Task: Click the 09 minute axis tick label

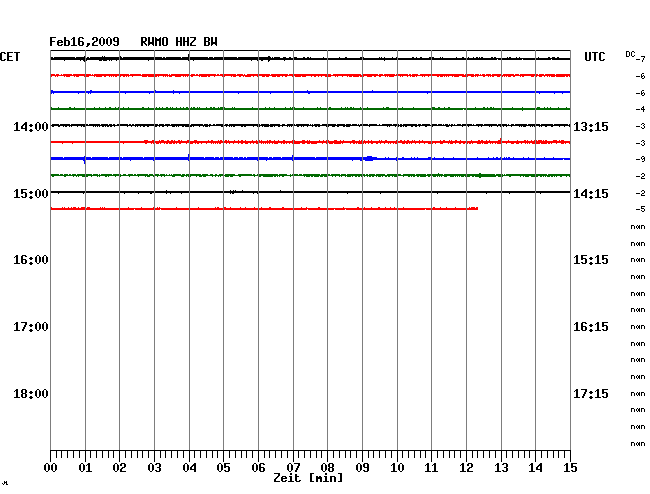Action: pos(362,468)
